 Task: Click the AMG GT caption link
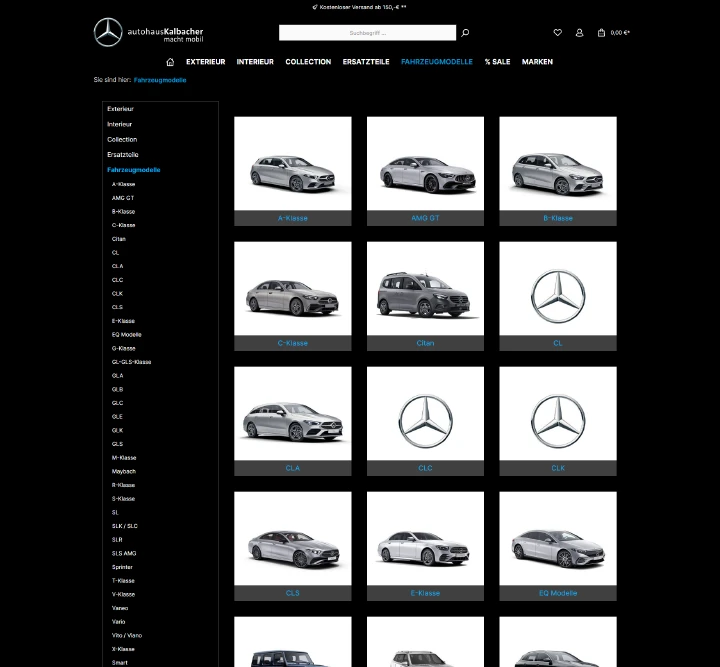pyautogui.click(x=425, y=218)
